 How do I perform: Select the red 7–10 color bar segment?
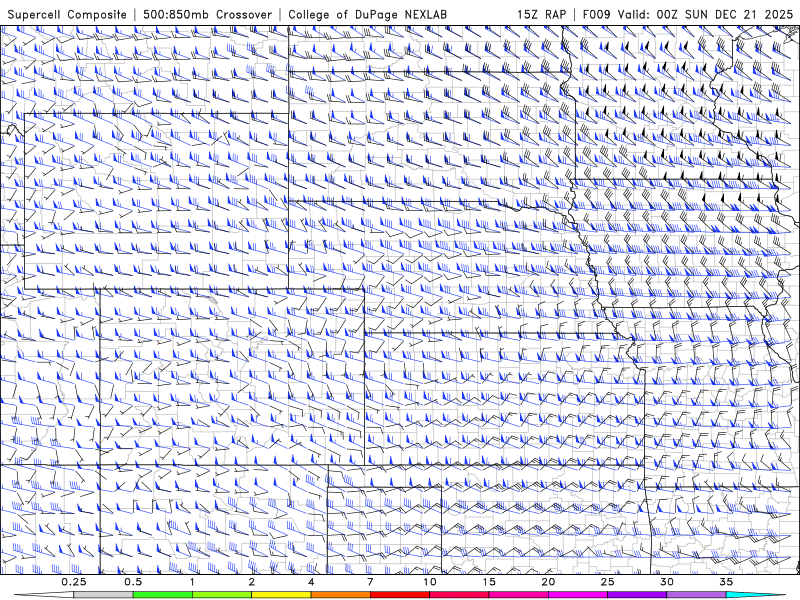(399, 595)
